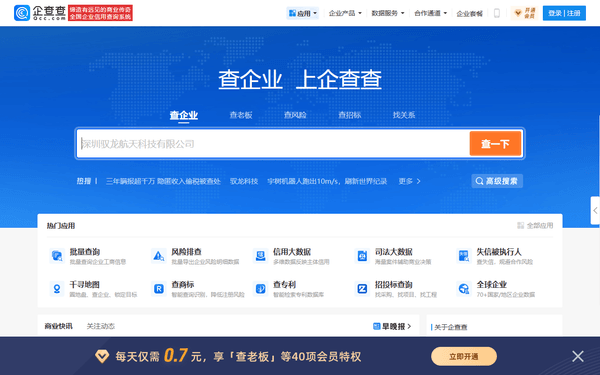Expand the 应用 dropdown menu
Screen dimensions: 600x375
pos(303,13)
